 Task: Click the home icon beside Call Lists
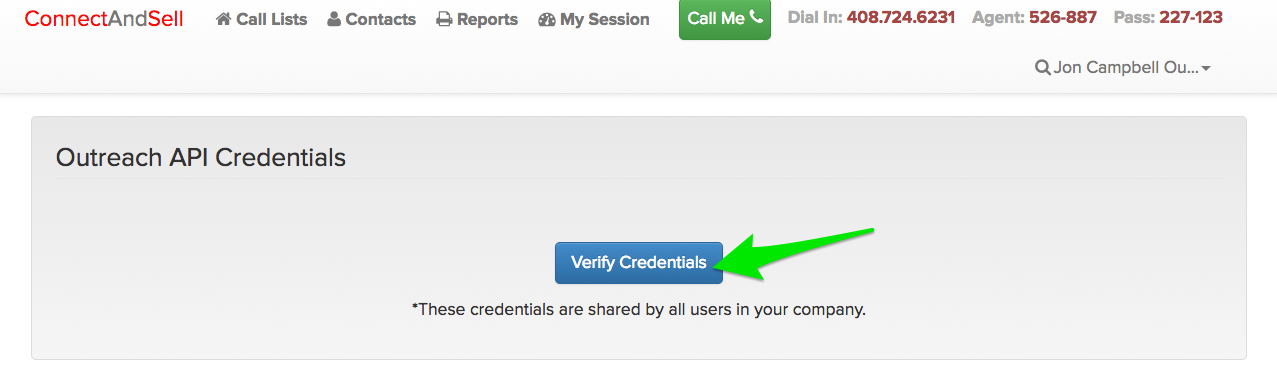tap(224, 19)
